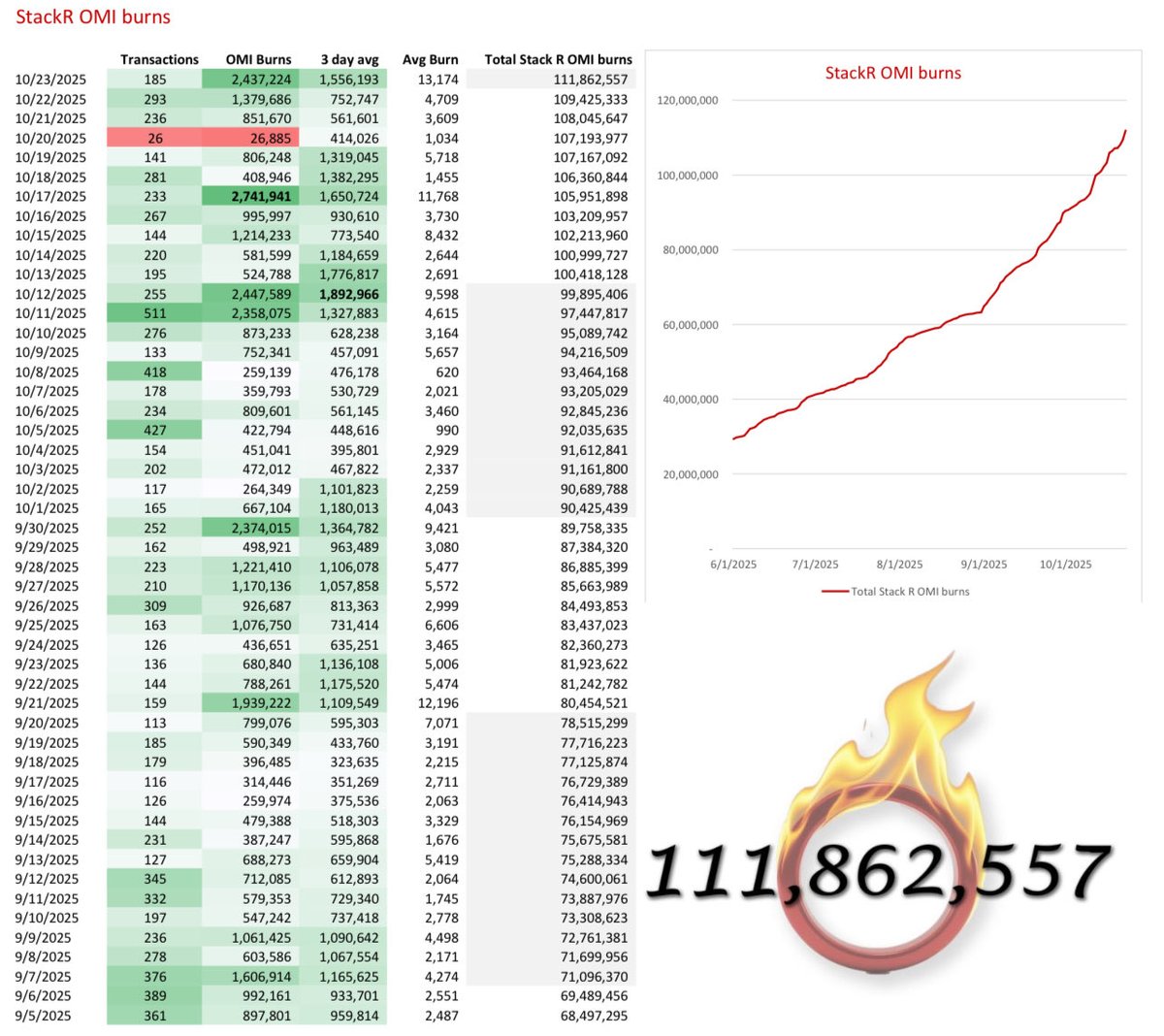The height and width of the screenshot is (1036, 1164).
Task: Select the x-axis label 8/1/2025
Action: coord(900,565)
